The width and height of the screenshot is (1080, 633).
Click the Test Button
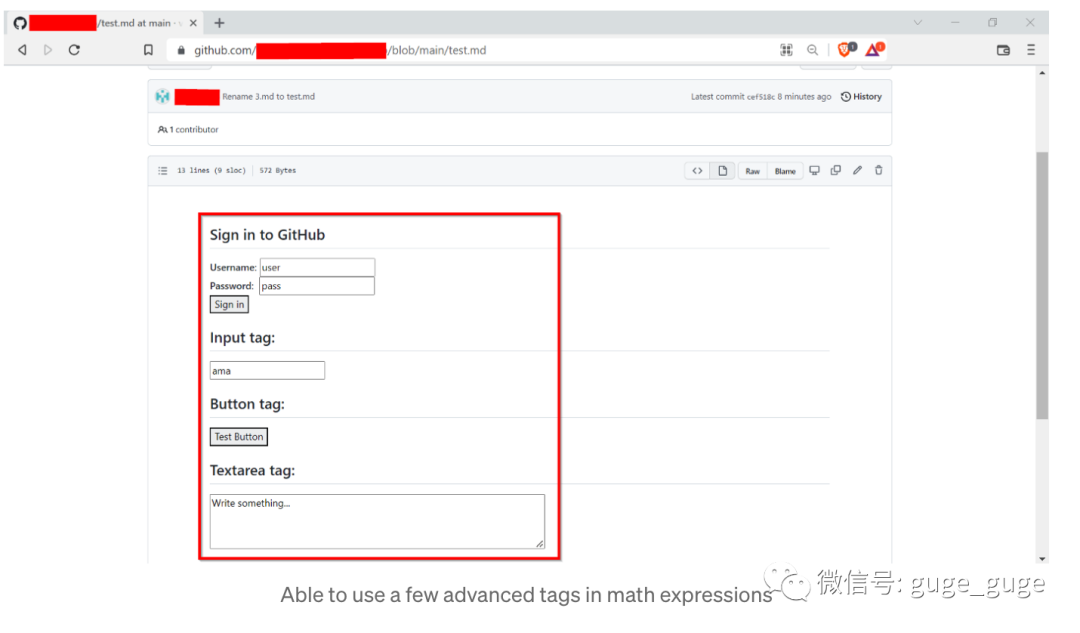(x=238, y=437)
